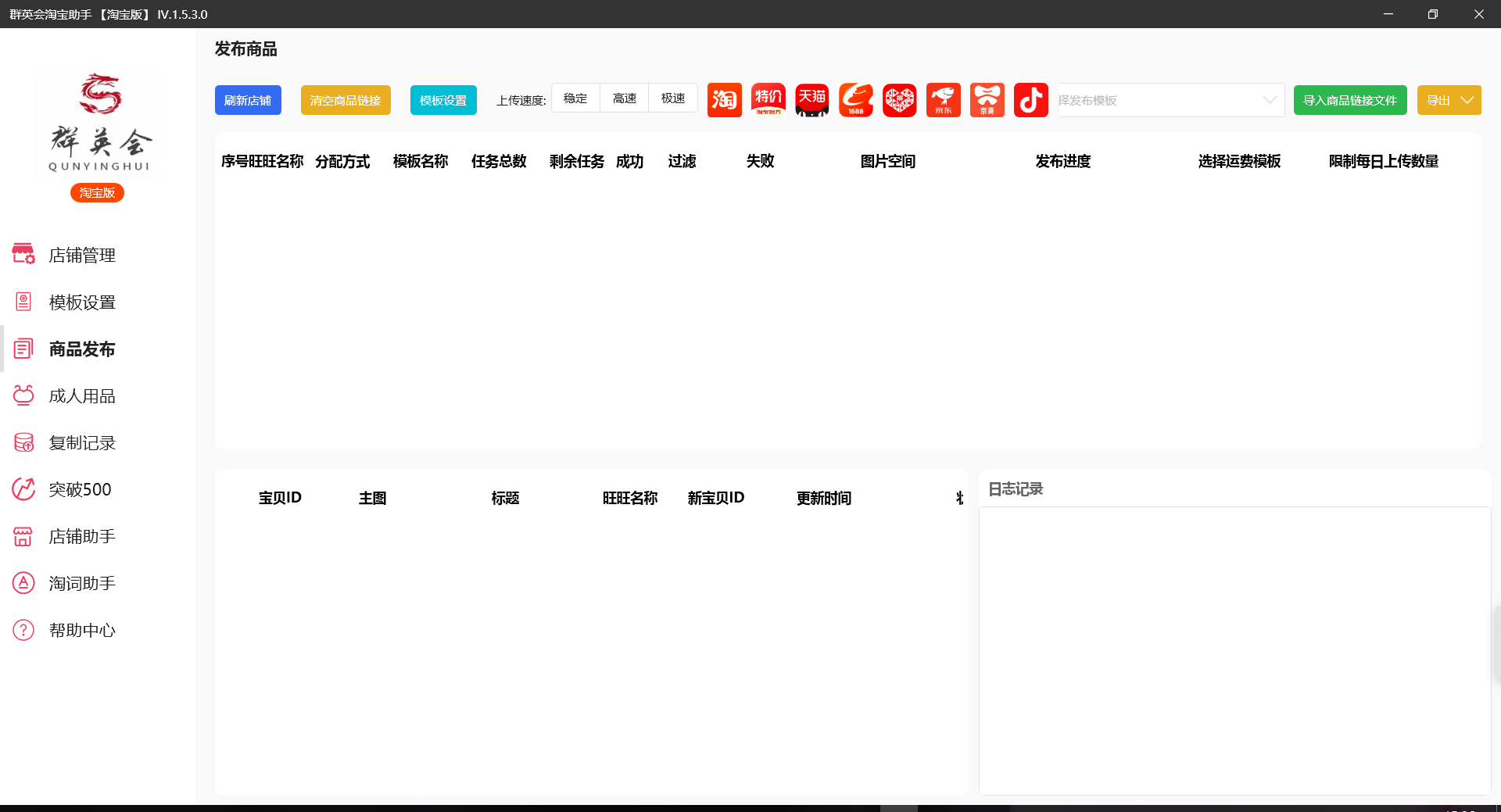Click the Taobao platform icon
The width and height of the screenshot is (1501, 812).
pos(724,100)
